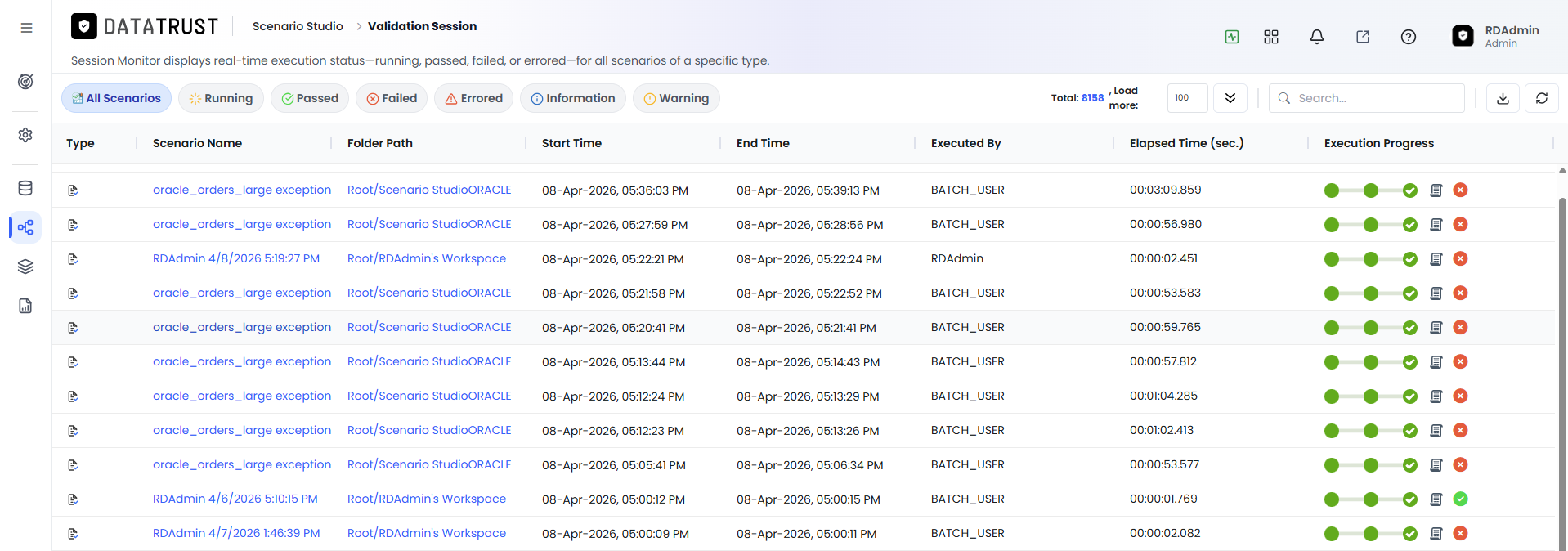Filter by Passed scenarios
This screenshot has width=1568, height=551.
[x=310, y=98]
